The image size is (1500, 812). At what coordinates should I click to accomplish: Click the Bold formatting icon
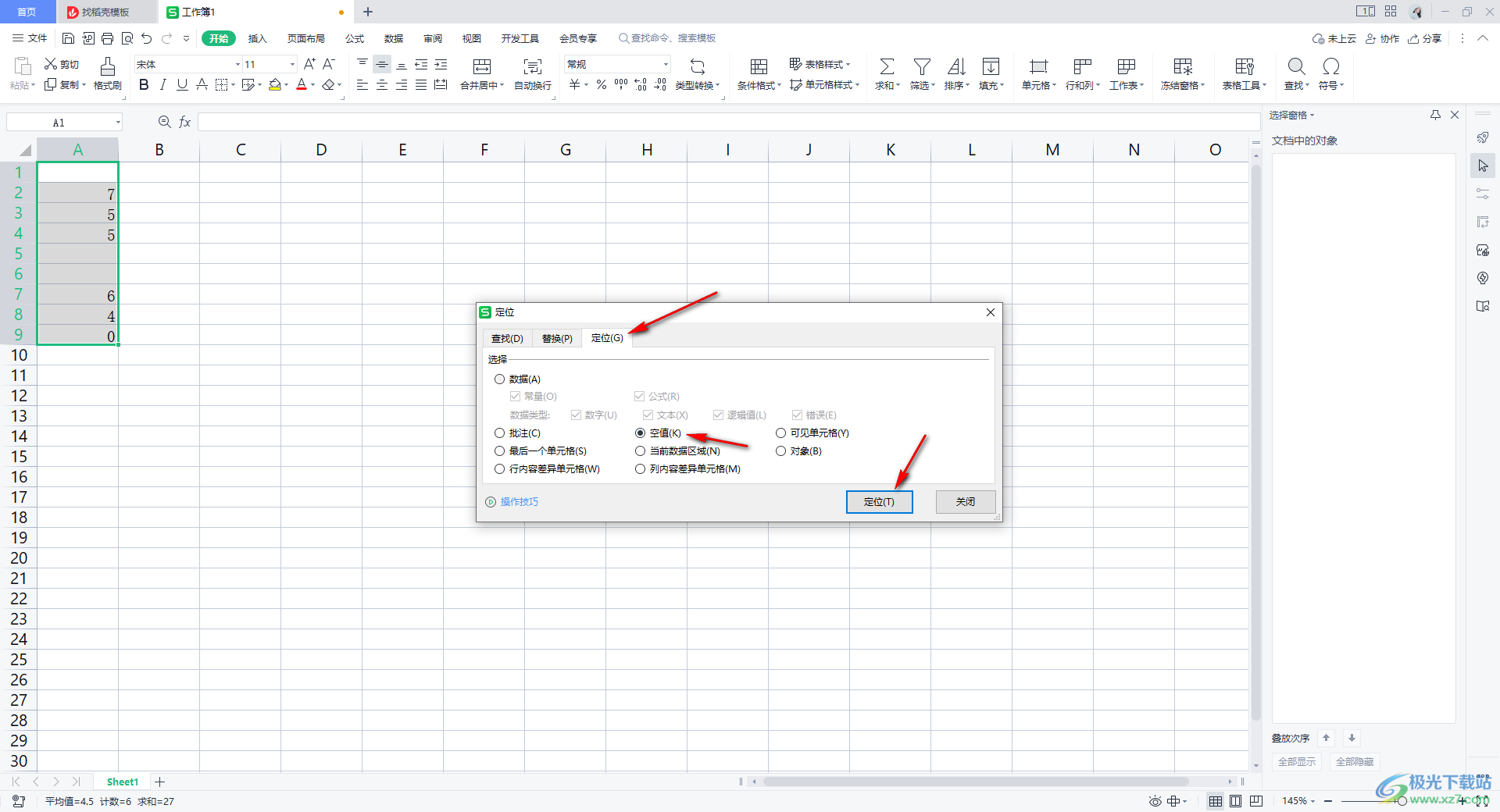(x=144, y=85)
